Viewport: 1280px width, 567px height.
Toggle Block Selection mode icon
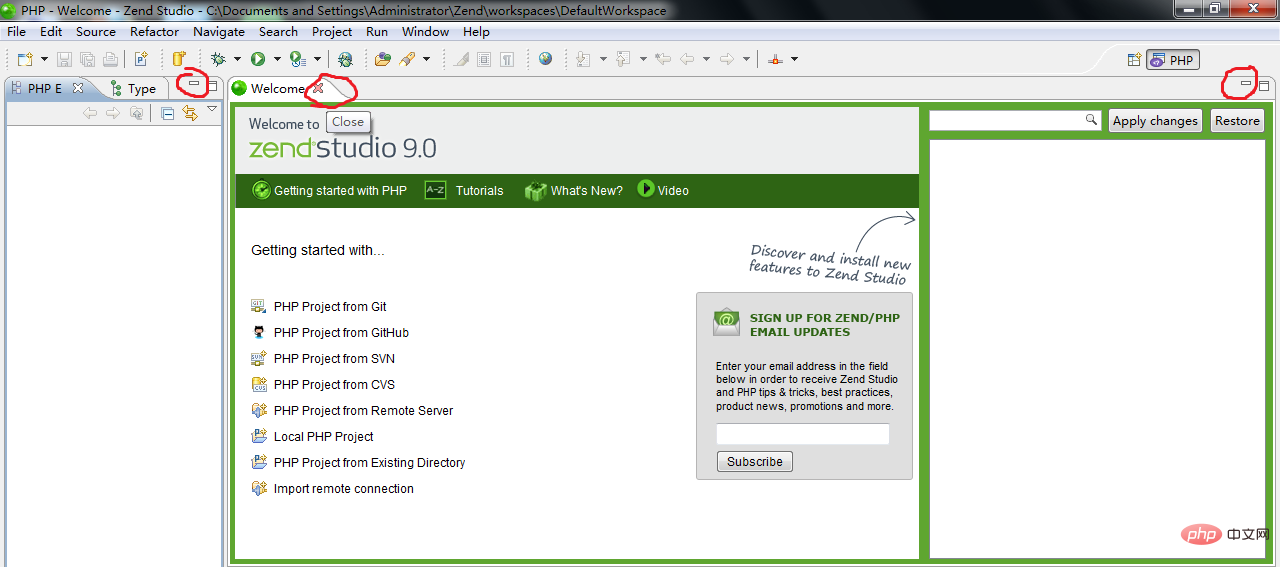(484, 60)
